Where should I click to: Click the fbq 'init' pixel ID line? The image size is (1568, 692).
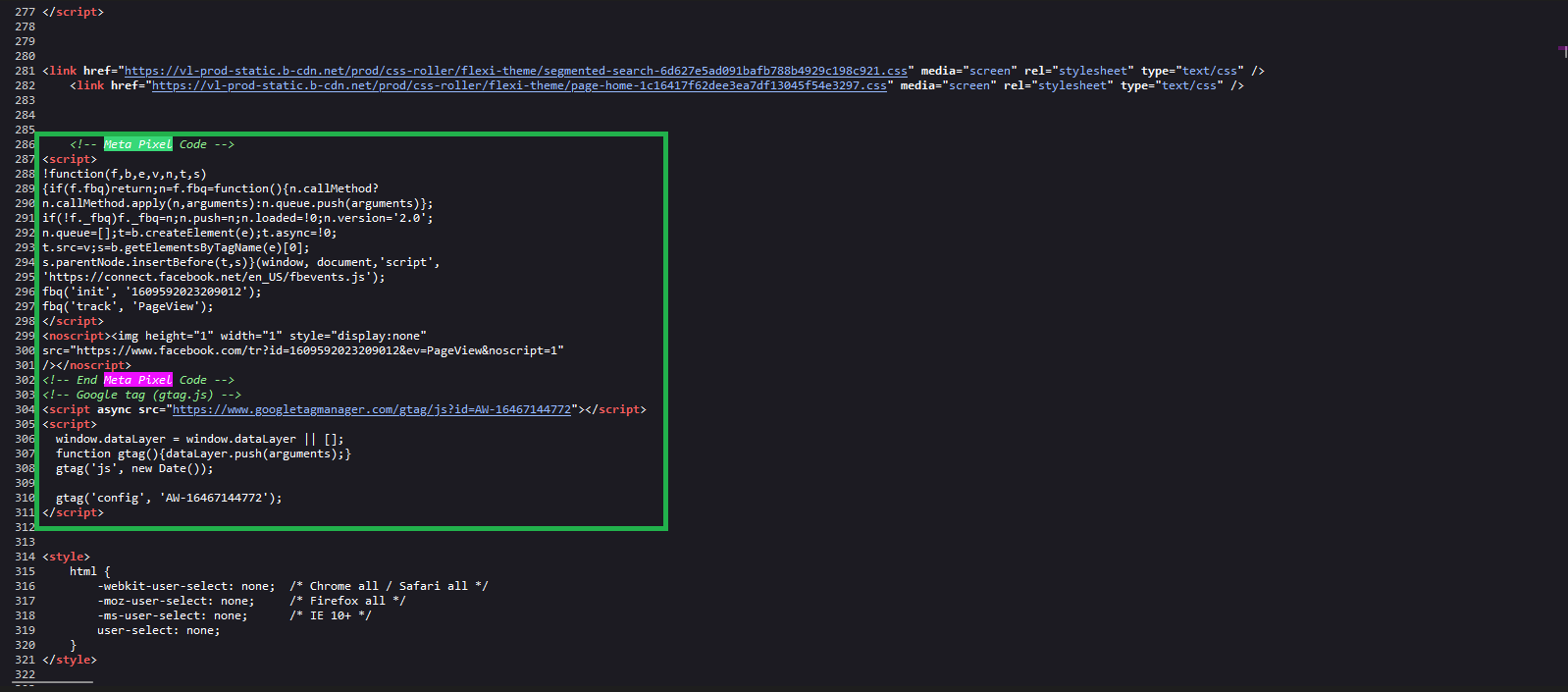click(x=152, y=292)
